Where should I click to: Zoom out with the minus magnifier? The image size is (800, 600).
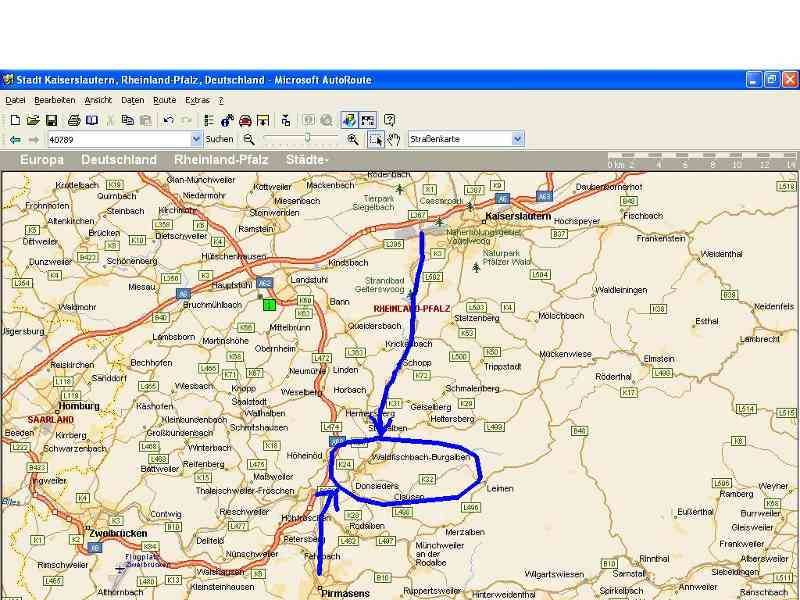[x=248, y=139]
